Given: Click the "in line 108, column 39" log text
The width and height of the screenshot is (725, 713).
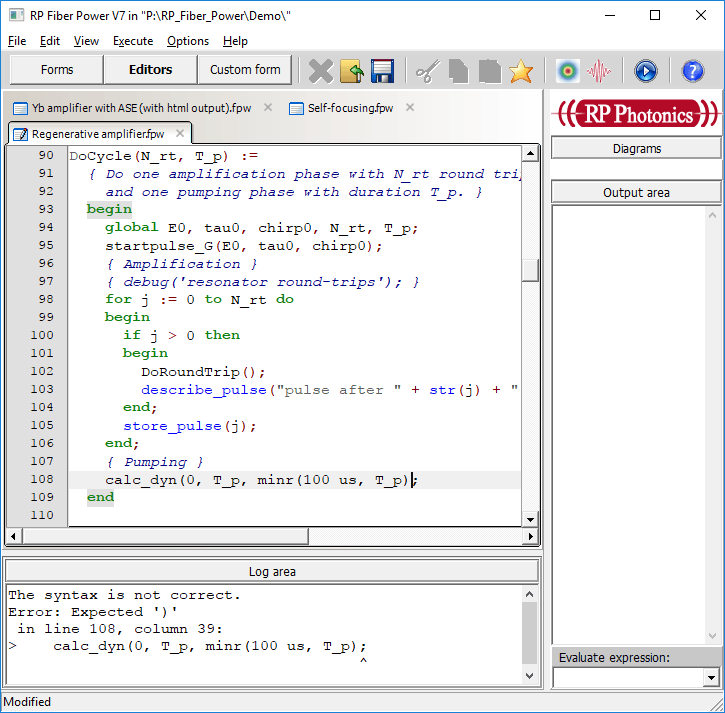Looking at the screenshot, I should pos(120,629).
